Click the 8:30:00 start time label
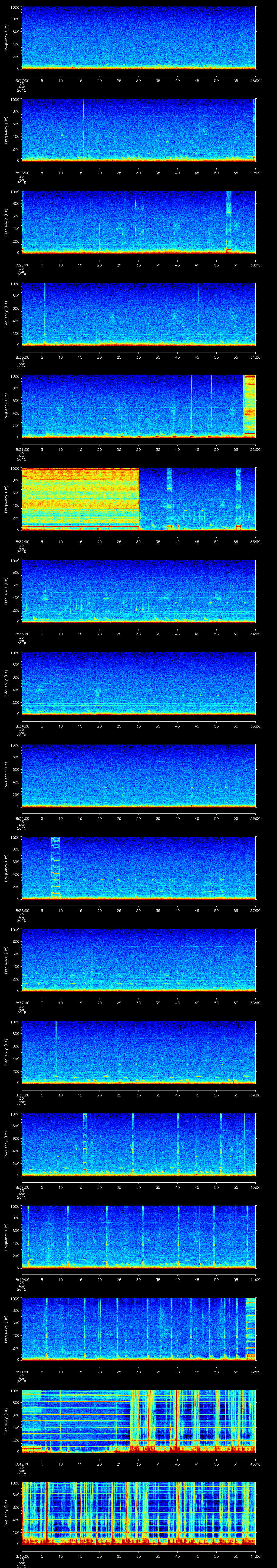This screenshot has height=1568, width=277. coord(22,357)
